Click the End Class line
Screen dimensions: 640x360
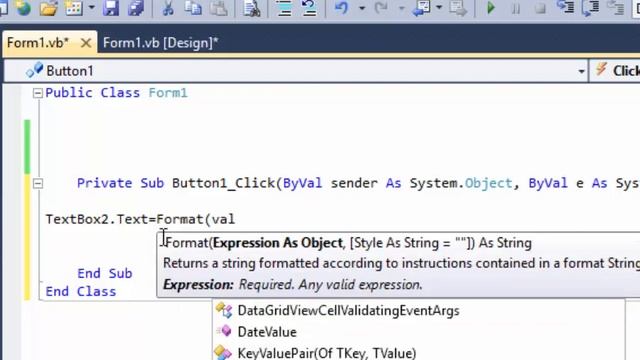[81, 291]
